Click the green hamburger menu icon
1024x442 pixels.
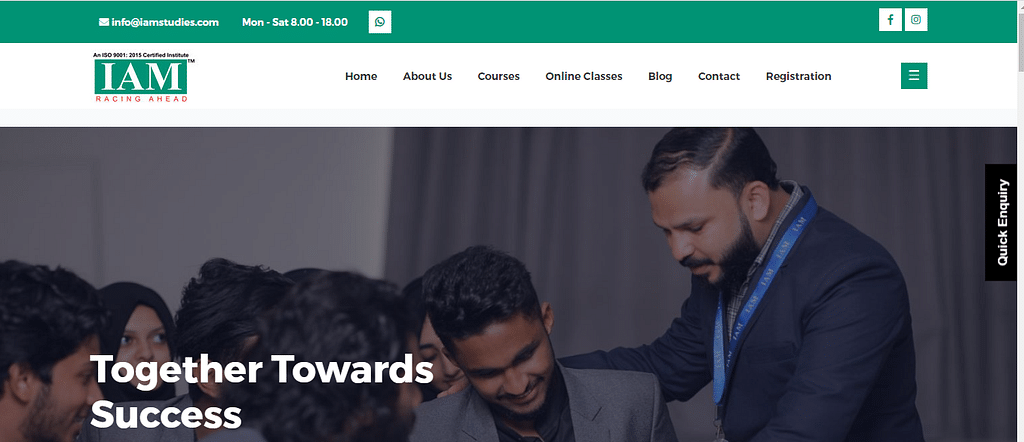pos(914,76)
